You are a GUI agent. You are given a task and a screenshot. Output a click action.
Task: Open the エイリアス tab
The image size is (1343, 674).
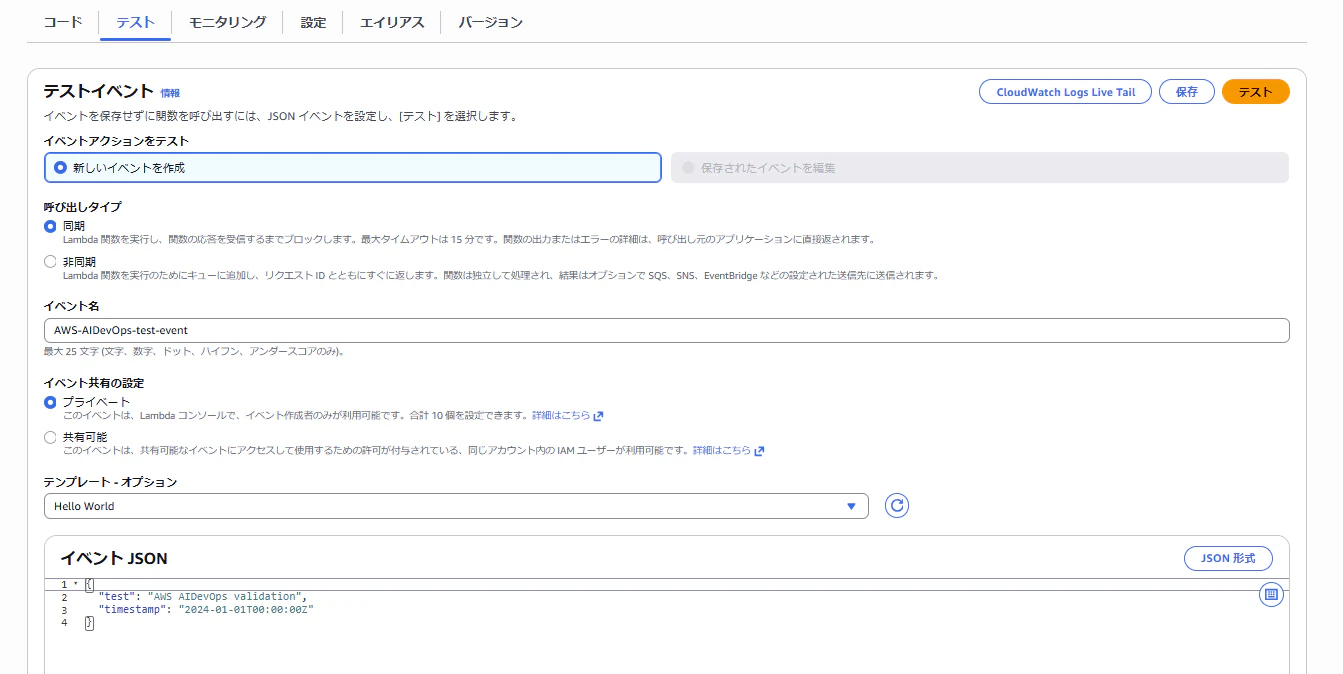click(392, 22)
